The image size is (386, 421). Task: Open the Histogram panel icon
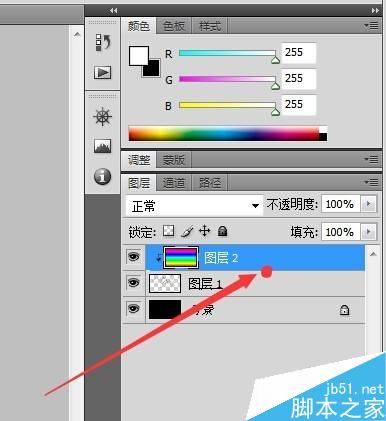tap(102, 146)
